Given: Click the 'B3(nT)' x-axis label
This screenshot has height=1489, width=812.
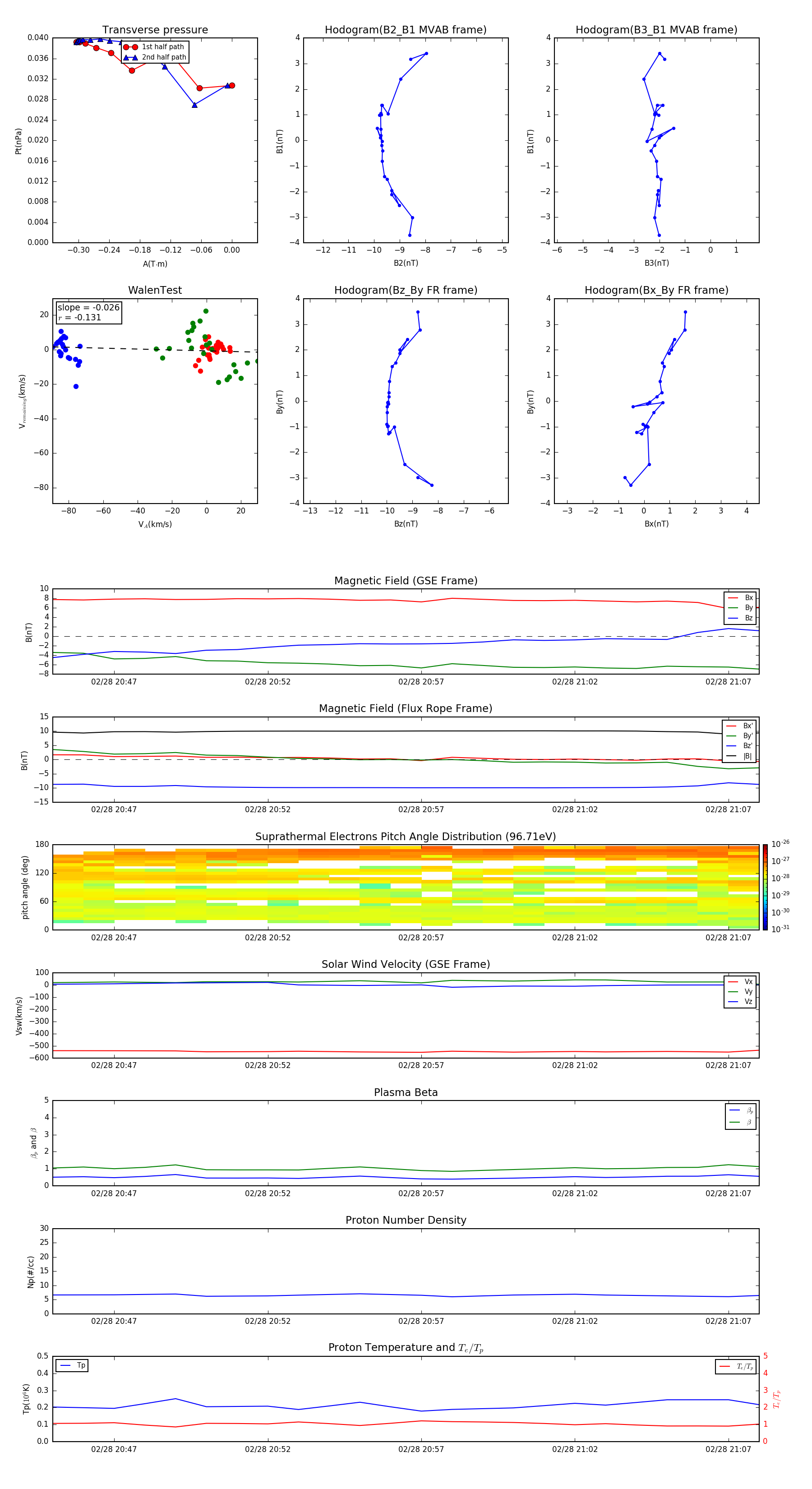Looking at the screenshot, I should coord(656,263).
